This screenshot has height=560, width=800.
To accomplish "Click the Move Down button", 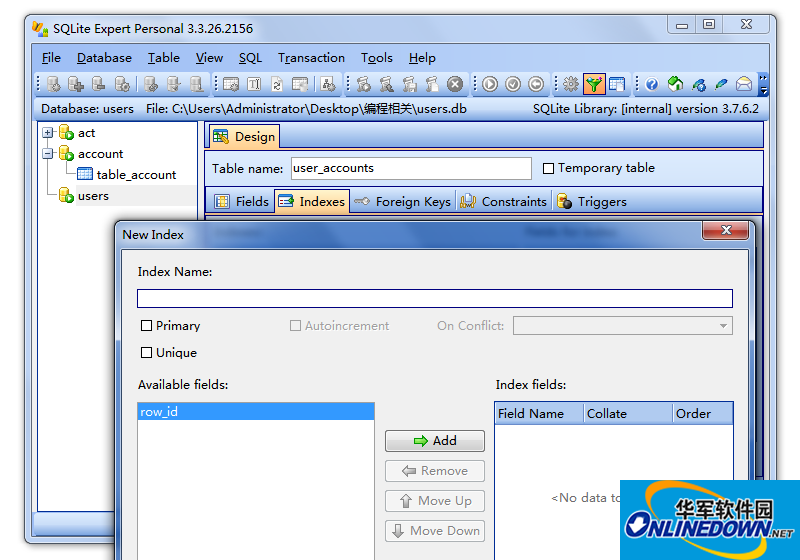I will pyautogui.click(x=435, y=531).
